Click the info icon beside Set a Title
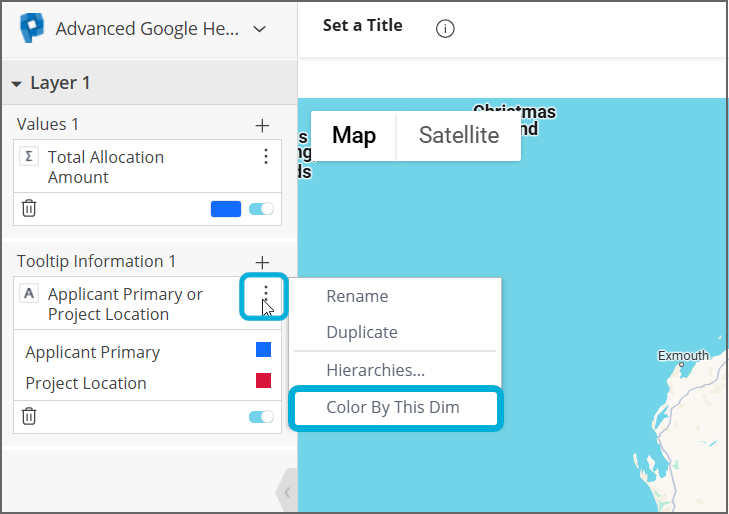Image resolution: width=729 pixels, height=514 pixels. (x=446, y=28)
